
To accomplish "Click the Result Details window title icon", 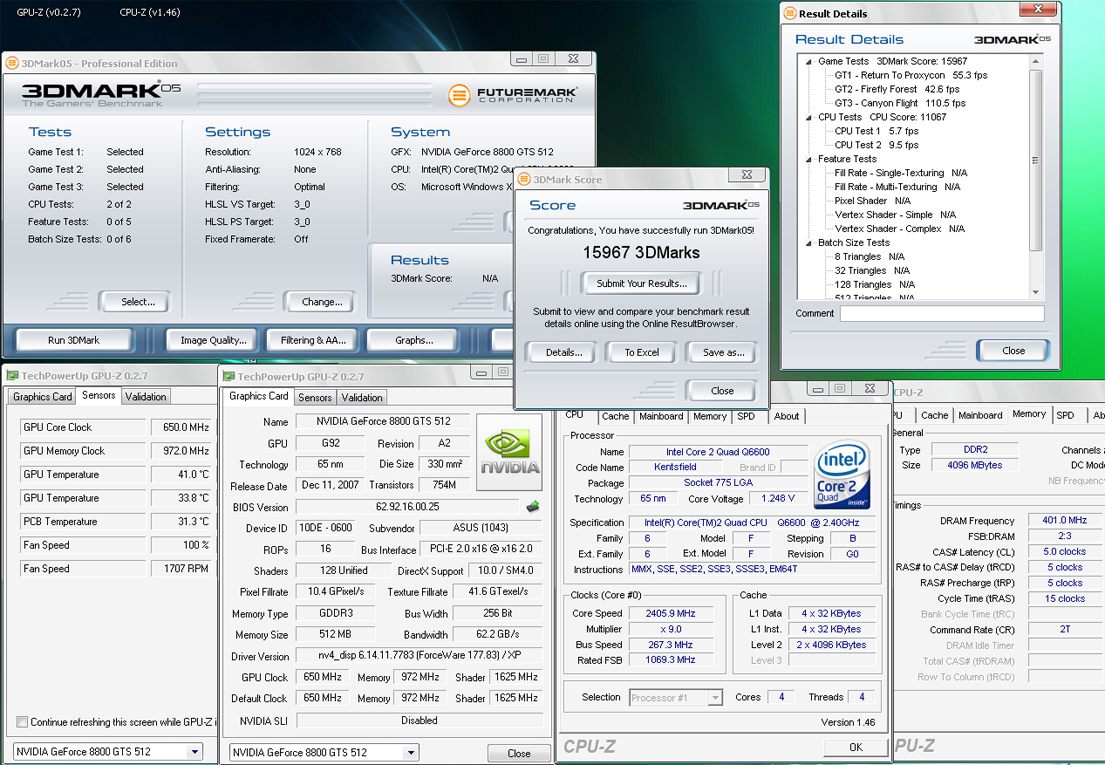I will click(x=790, y=13).
